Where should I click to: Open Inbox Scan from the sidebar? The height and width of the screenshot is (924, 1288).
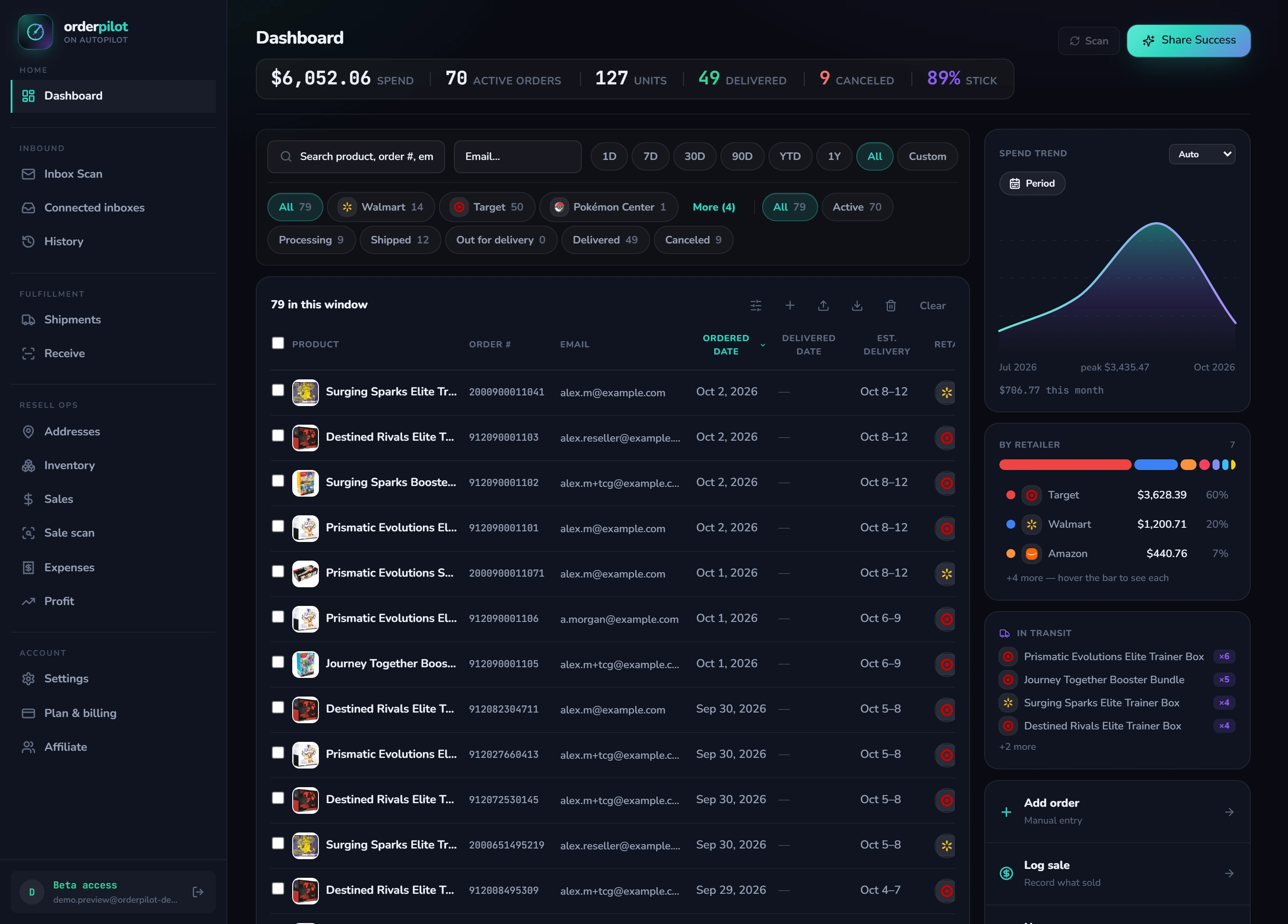(x=113, y=174)
